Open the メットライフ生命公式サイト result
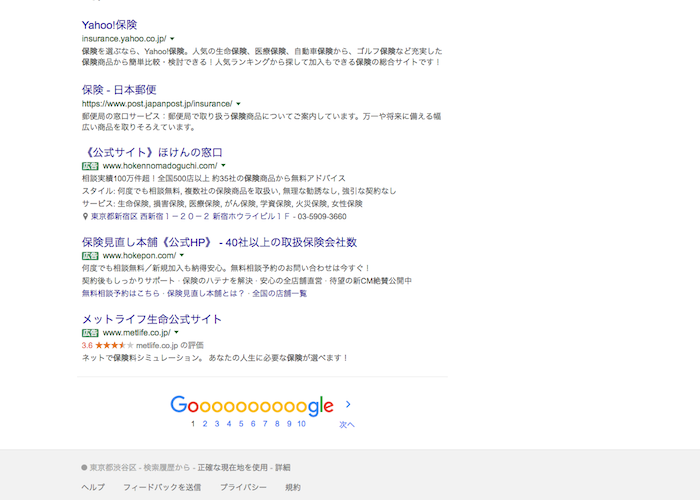 (x=151, y=319)
